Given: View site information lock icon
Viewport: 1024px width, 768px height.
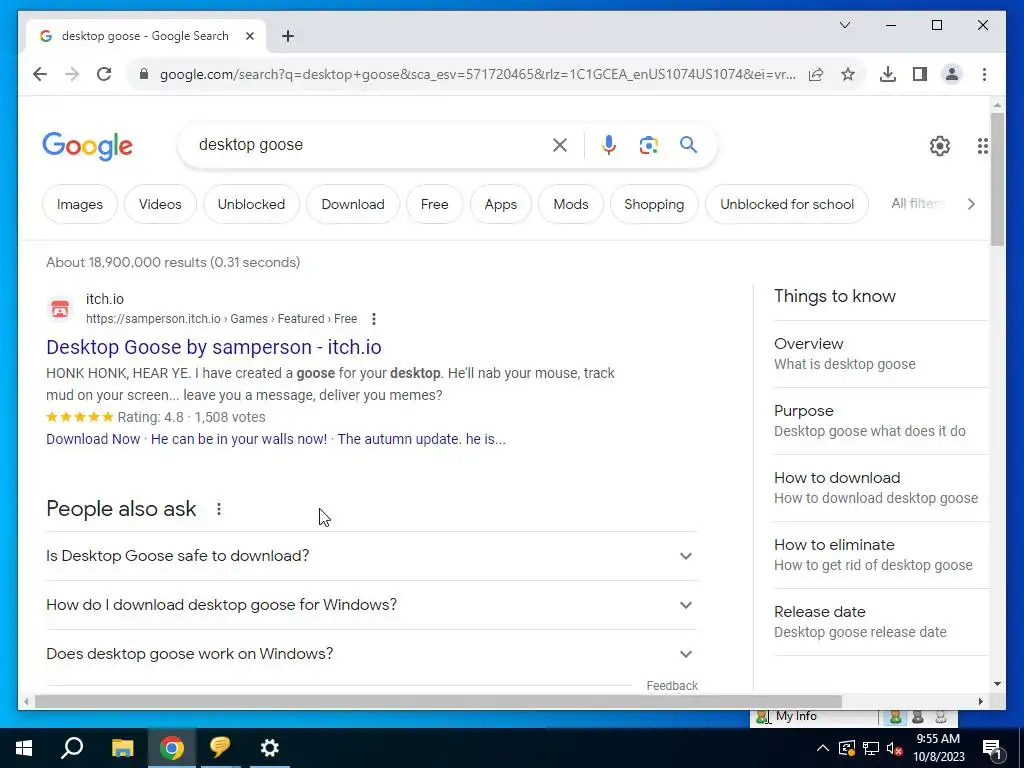Looking at the screenshot, I should [144, 74].
